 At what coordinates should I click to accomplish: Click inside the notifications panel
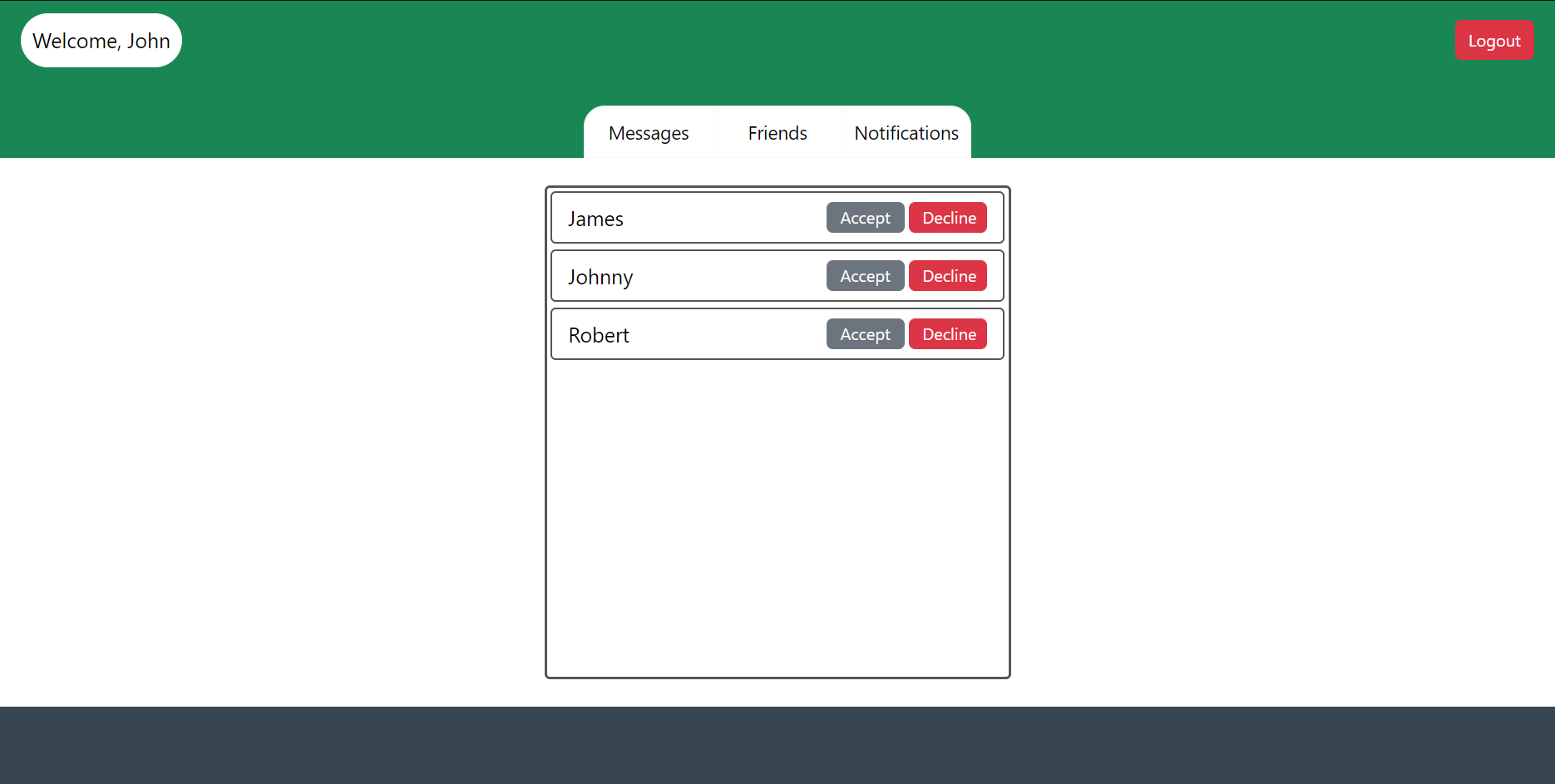point(777,515)
